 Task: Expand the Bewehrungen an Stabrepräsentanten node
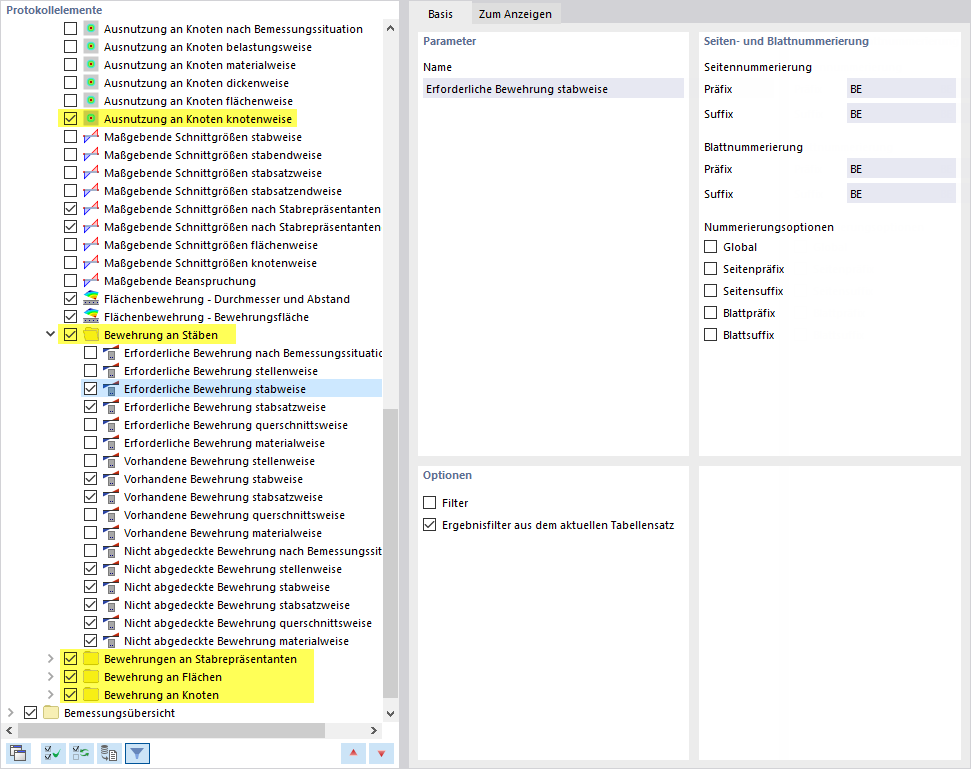tap(50, 659)
